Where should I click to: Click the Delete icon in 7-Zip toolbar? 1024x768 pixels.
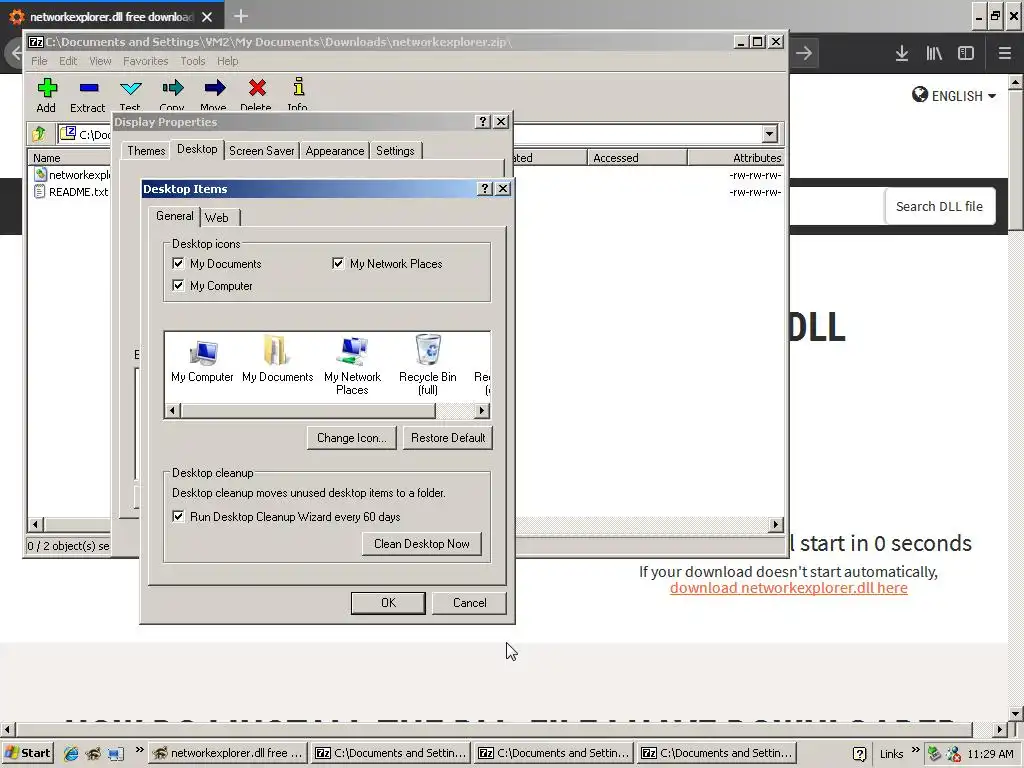pyautogui.click(x=257, y=88)
